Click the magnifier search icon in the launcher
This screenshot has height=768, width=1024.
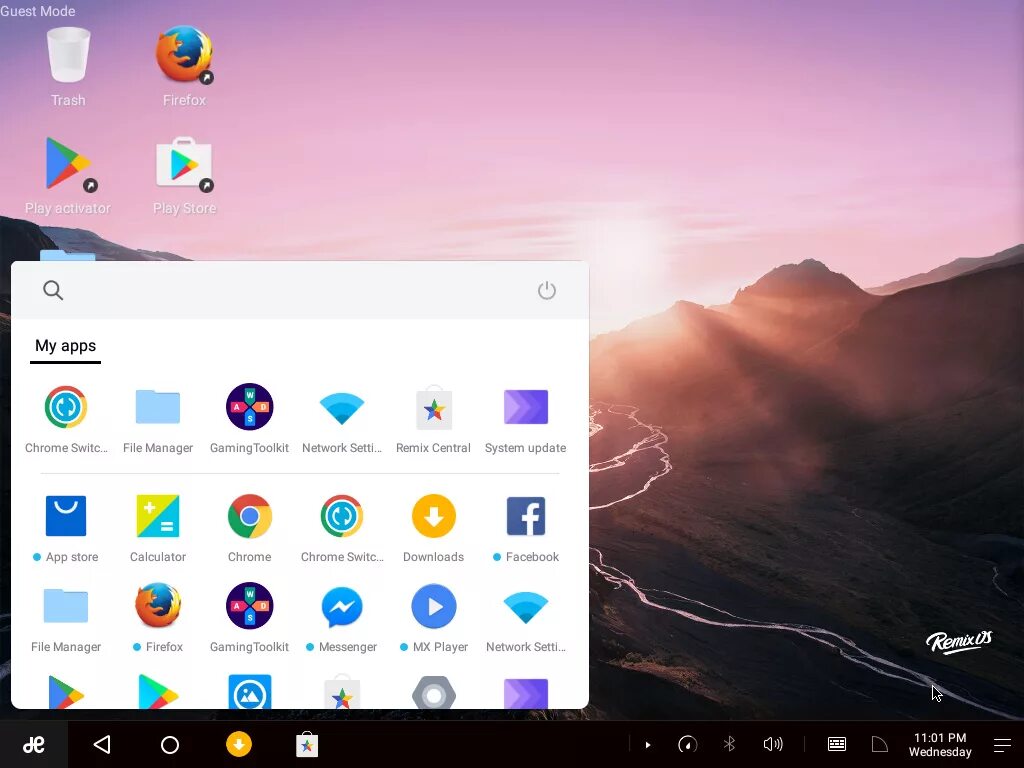[53, 290]
